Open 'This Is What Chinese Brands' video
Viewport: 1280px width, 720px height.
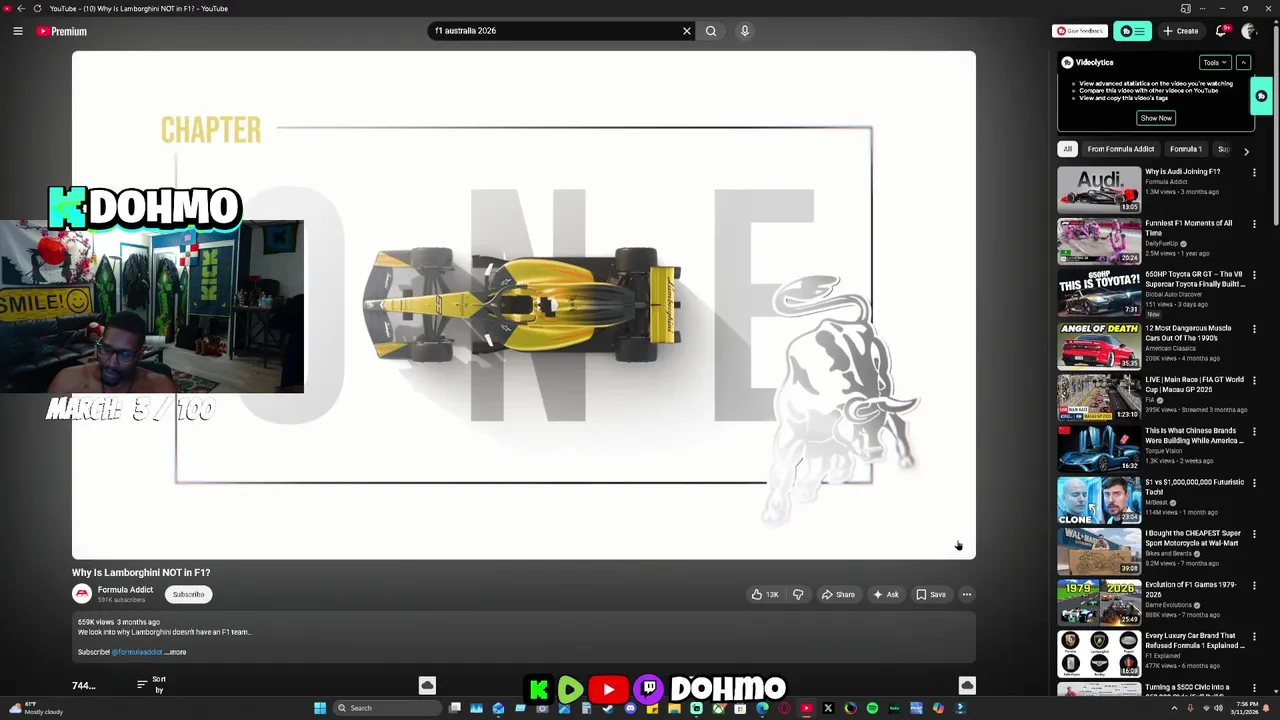pyautogui.click(x=1099, y=447)
